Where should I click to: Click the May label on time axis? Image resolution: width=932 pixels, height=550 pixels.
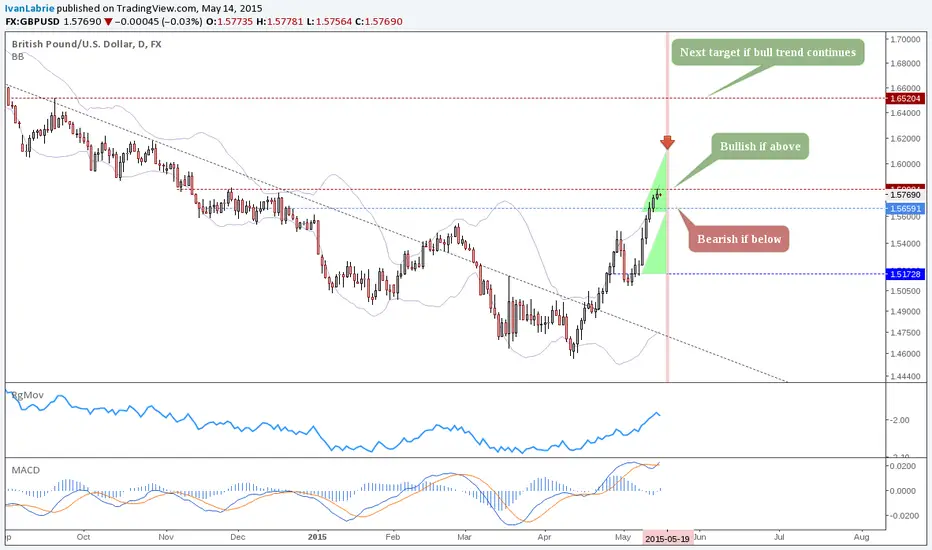[x=623, y=537]
